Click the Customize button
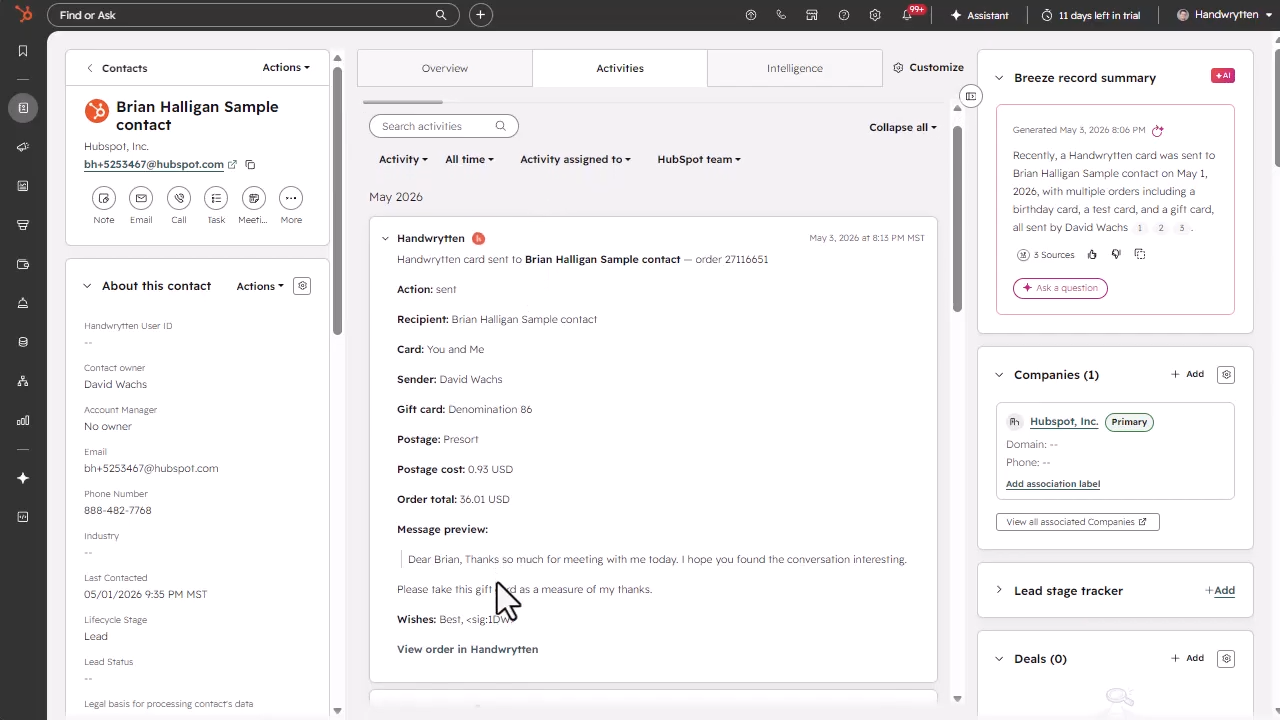 [x=928, y=67]
